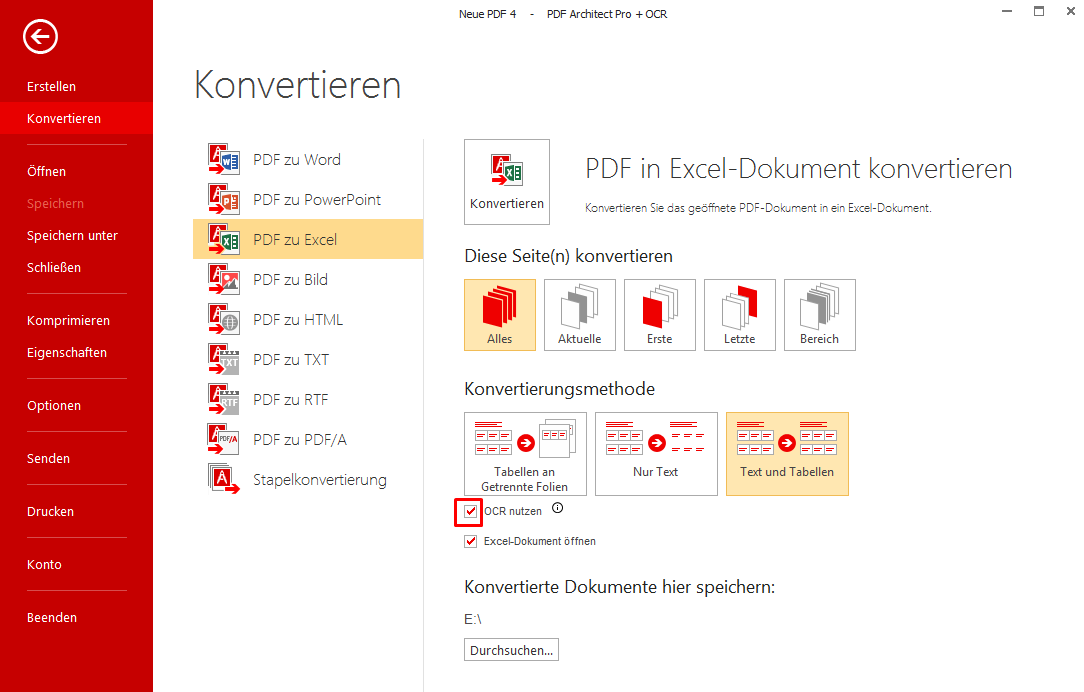
Task: Select the PDF zu Excel conversion option
Action: point(308,240)
